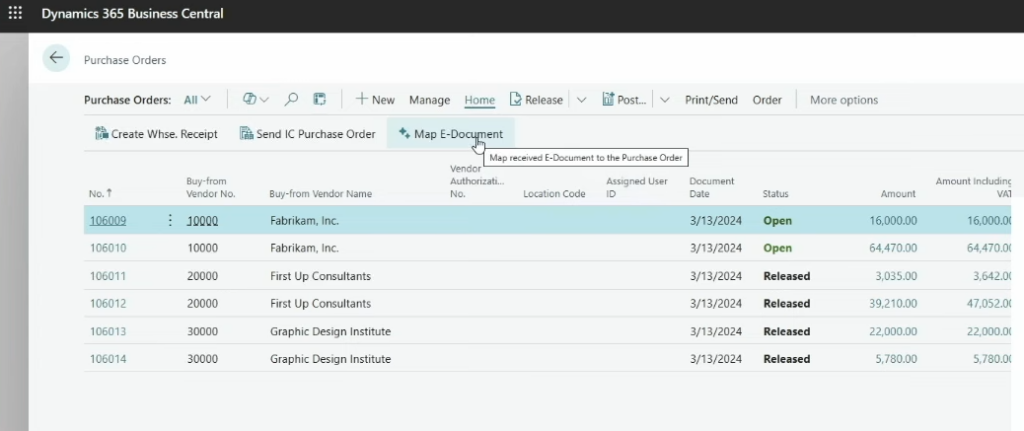Click Dynamics 365 Business Central title
Viewport: 1024px width, 431px height.
[132, 13]
